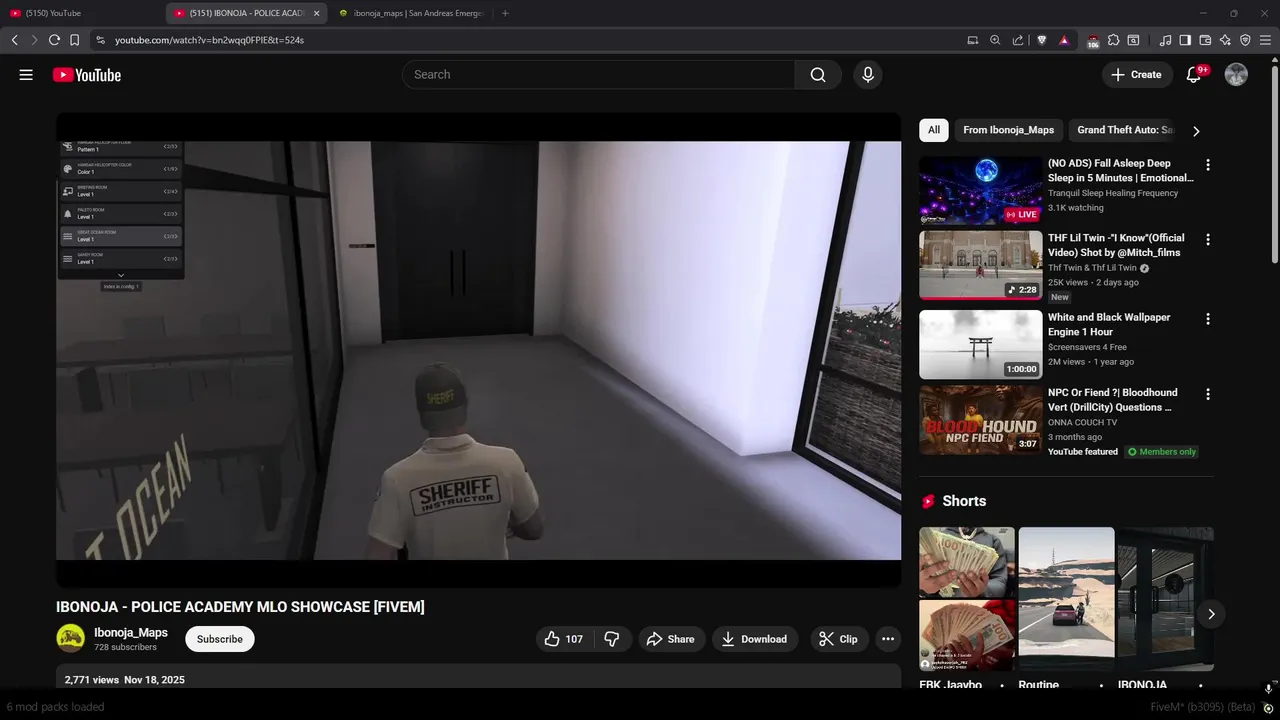The width and height of the screenshot is (1280, 720).
Task: Open options for NPC Or Fiend video
Action: click(x=1208, y=394)
